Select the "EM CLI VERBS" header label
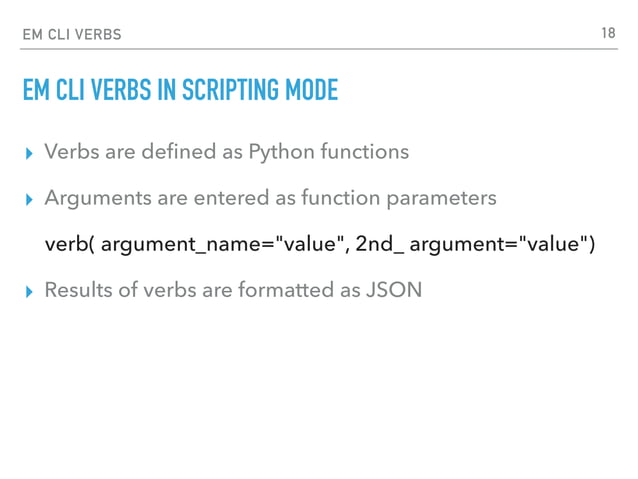This screenshot has height=479, width=638. 71,35
